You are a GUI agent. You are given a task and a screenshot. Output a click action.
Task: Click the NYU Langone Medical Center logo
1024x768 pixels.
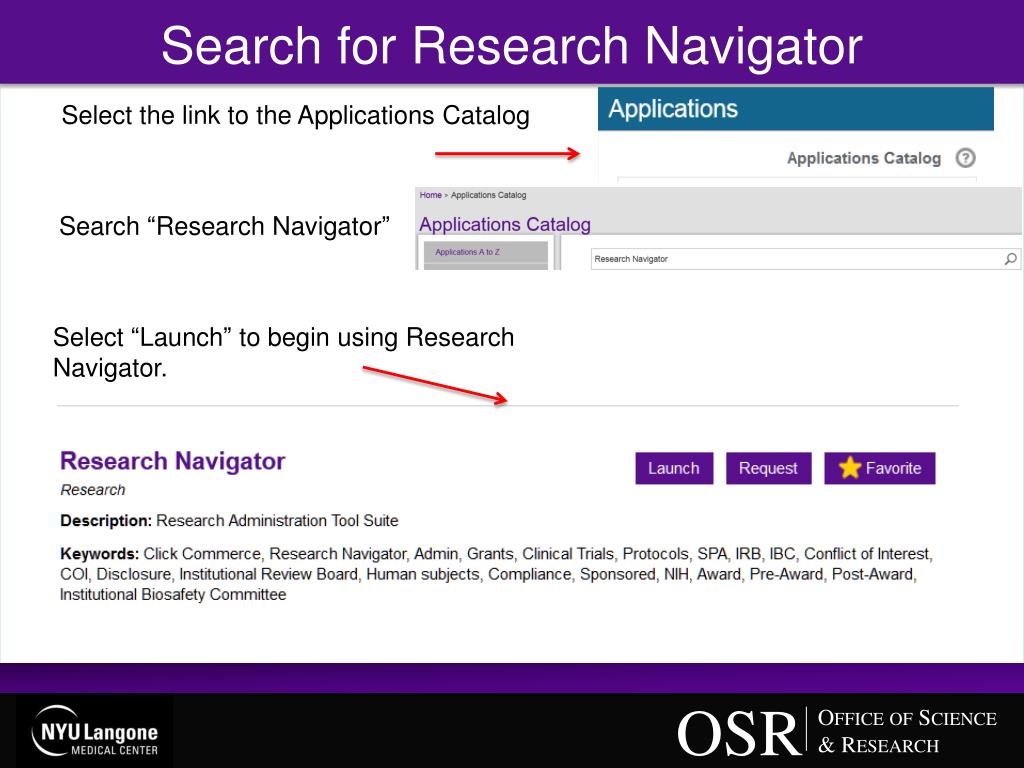pyautogui.click(x=95, y=731)
